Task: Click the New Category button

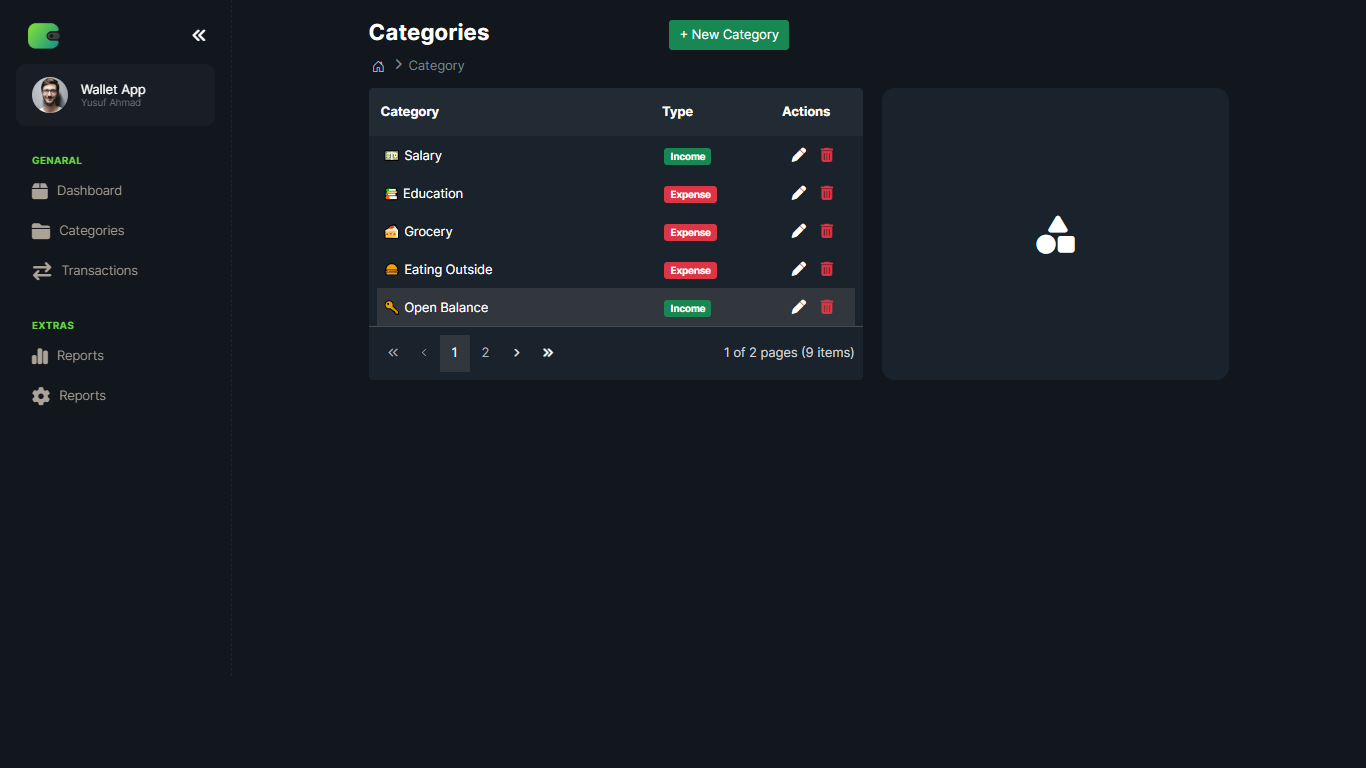Action: pyautogui.click(x=728, y=34)
